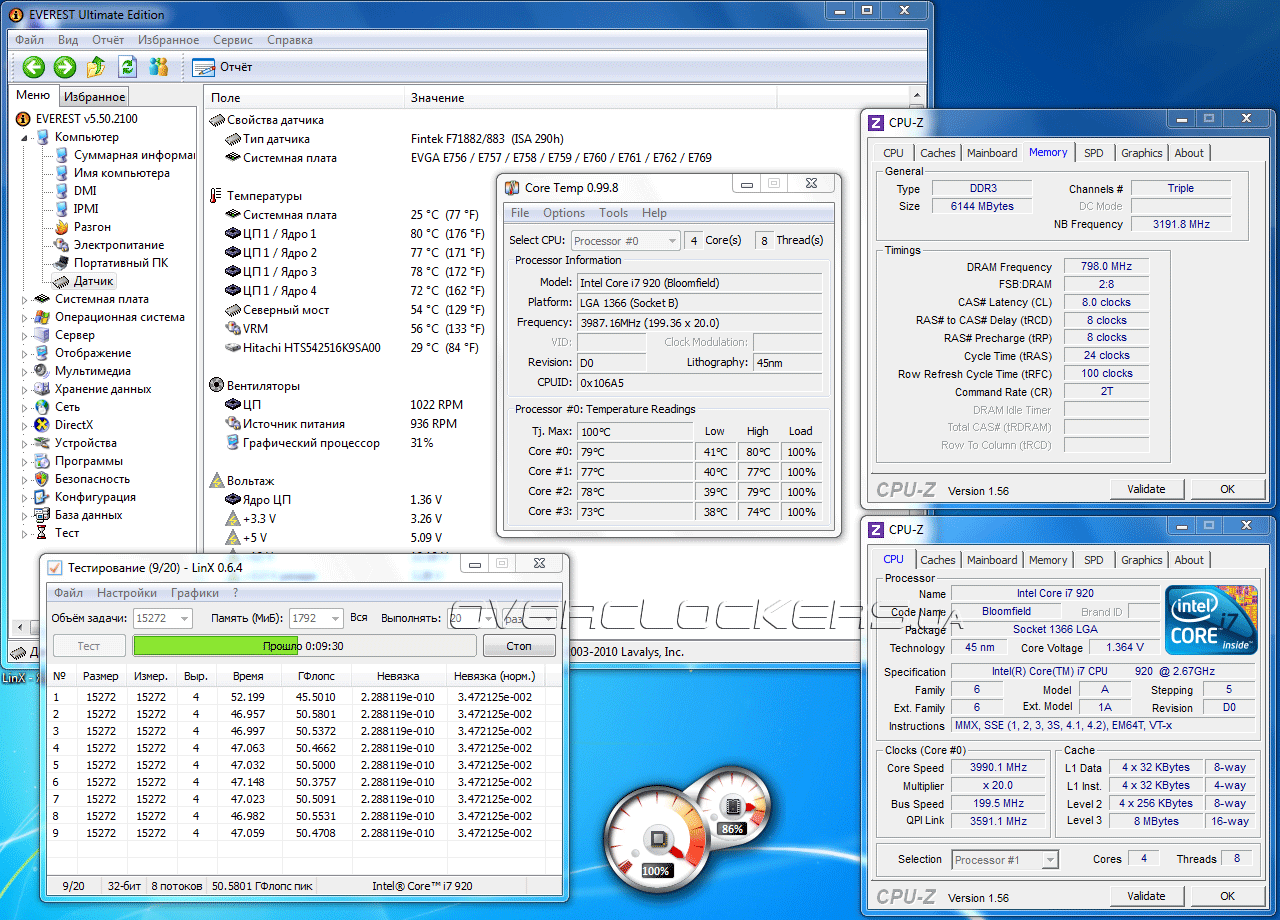Click Validate in the lower CPU-Z window
Screen dimensions: 1280x920
tap(1146, 896)
